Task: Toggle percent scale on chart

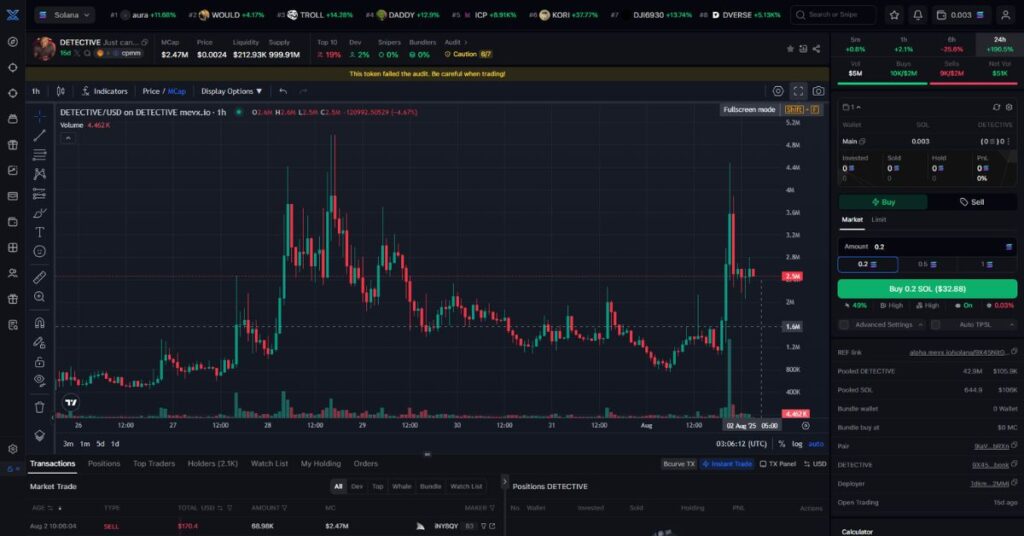Action: point(782,444)
